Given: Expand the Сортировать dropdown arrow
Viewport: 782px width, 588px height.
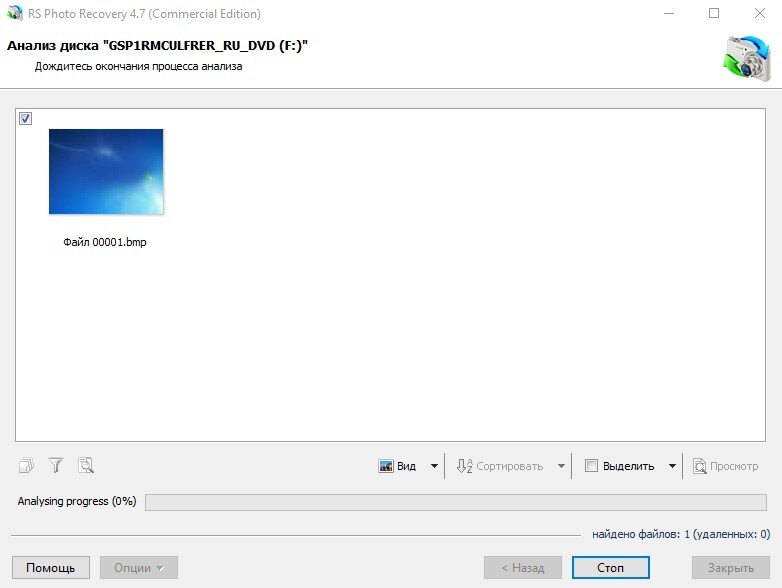Looking at the screenshot, I should tap(561, 466).
